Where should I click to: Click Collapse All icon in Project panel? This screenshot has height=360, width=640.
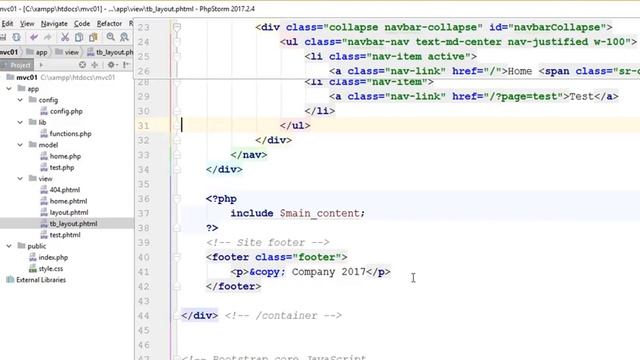click(95, 64)
